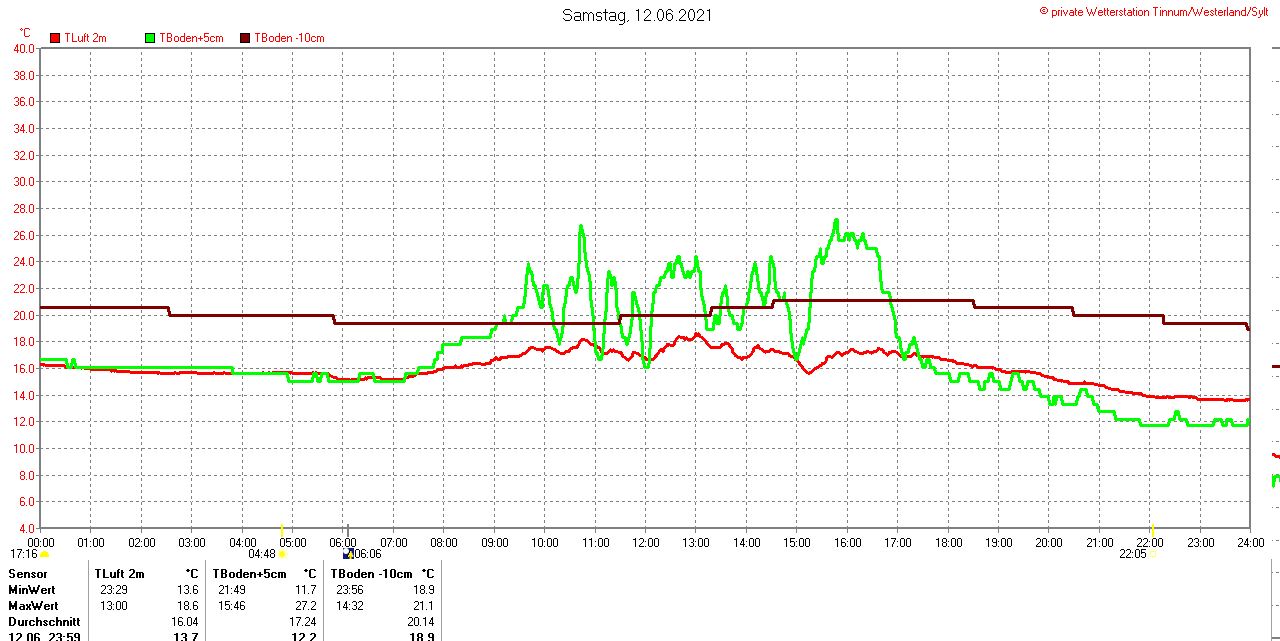Click the 40.0 label on temperature axis
Image resolution: width=1280 pixels, height=641 pixels.
(x=24, y=49)
